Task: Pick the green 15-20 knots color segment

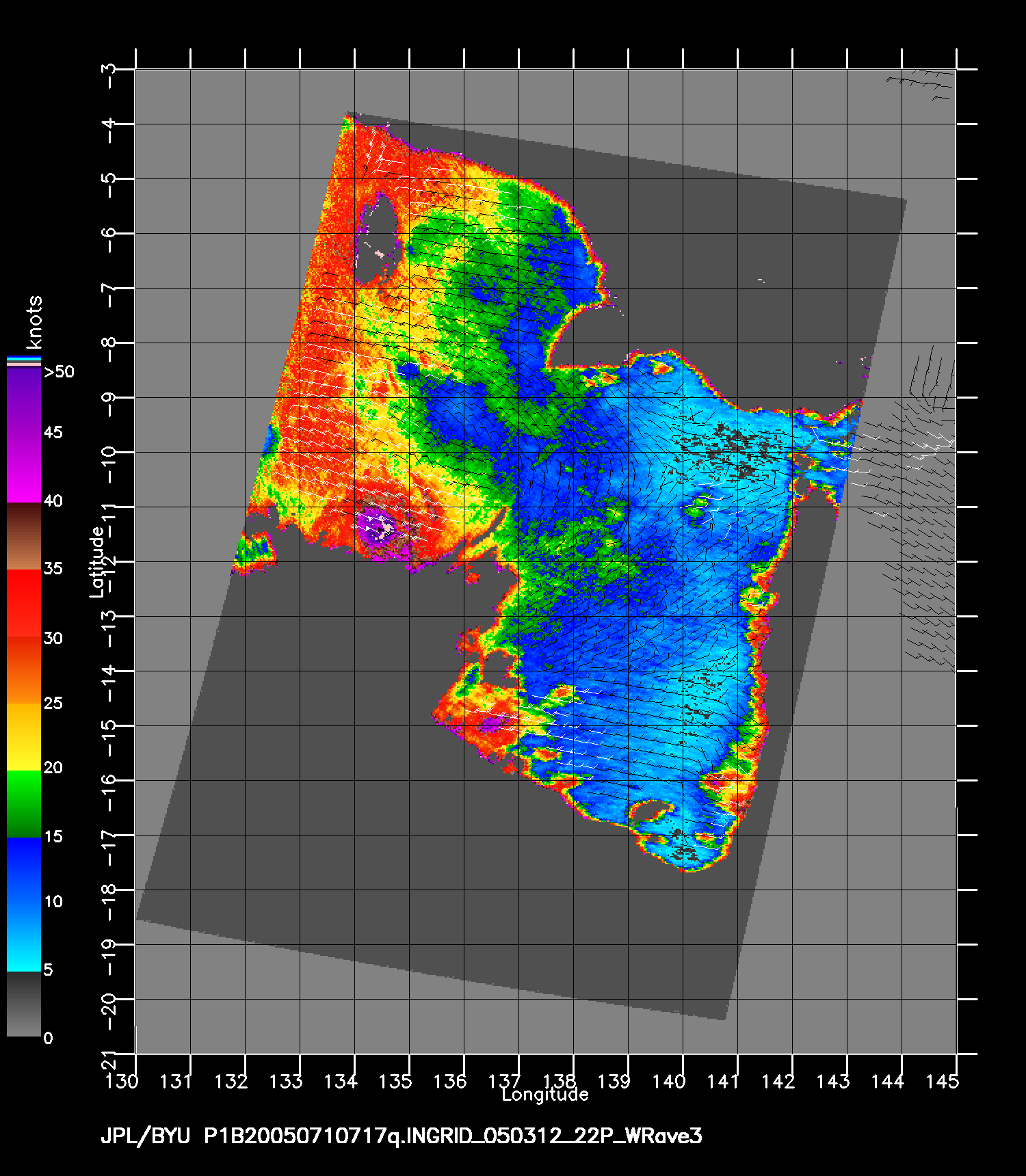Action: [24, 804]
